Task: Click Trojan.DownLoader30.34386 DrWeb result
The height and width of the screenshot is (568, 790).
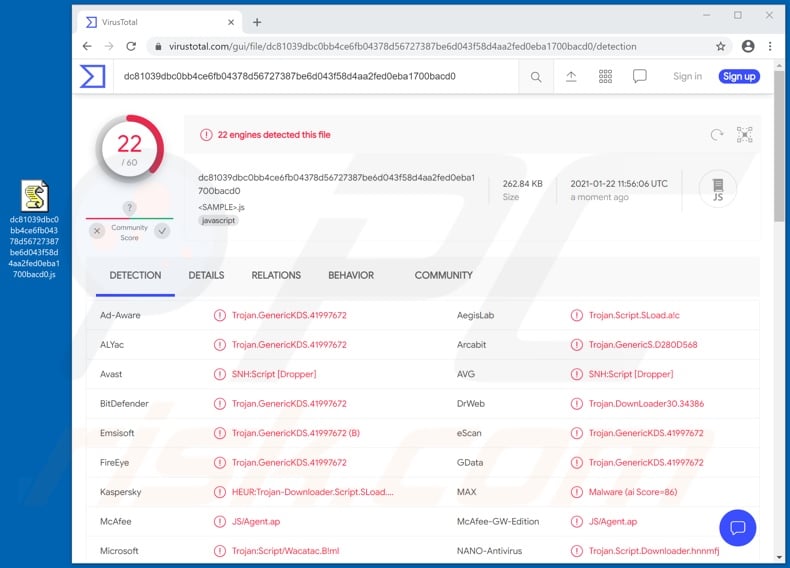Action: coord(646,404)
